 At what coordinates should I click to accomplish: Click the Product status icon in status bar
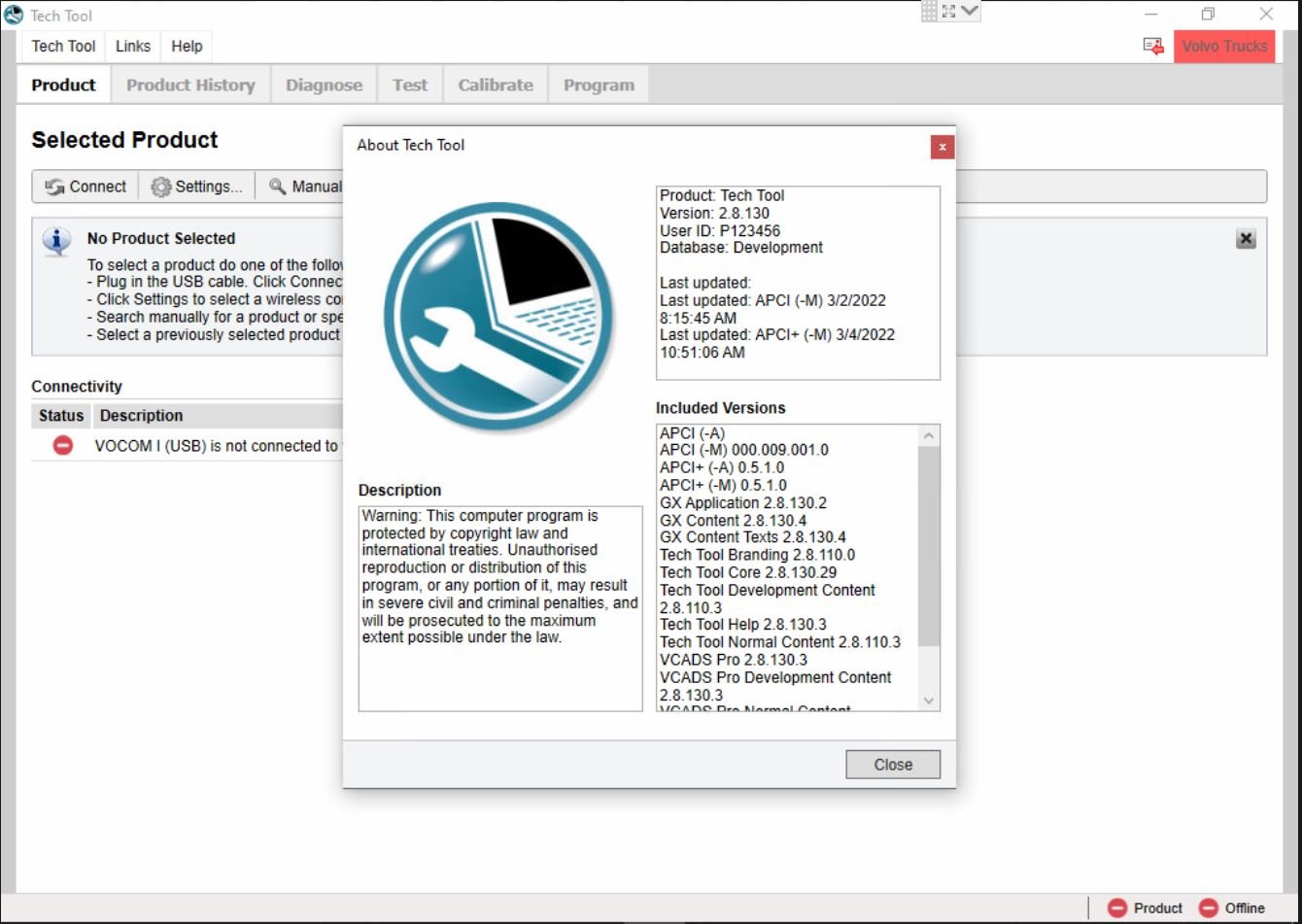click(x=1117, y=907)
